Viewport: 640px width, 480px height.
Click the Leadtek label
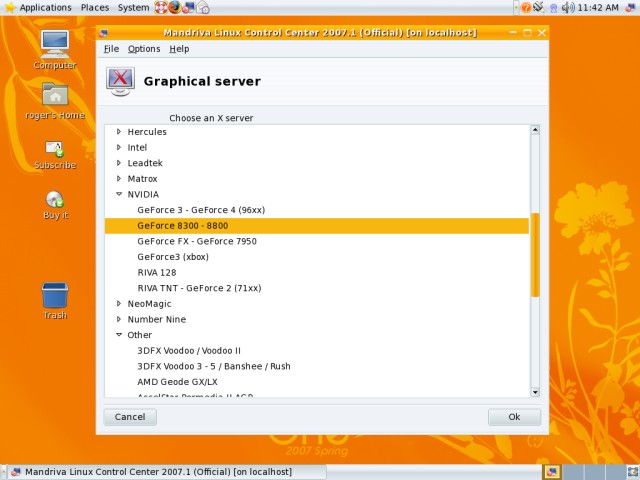(x=145, y=163)
